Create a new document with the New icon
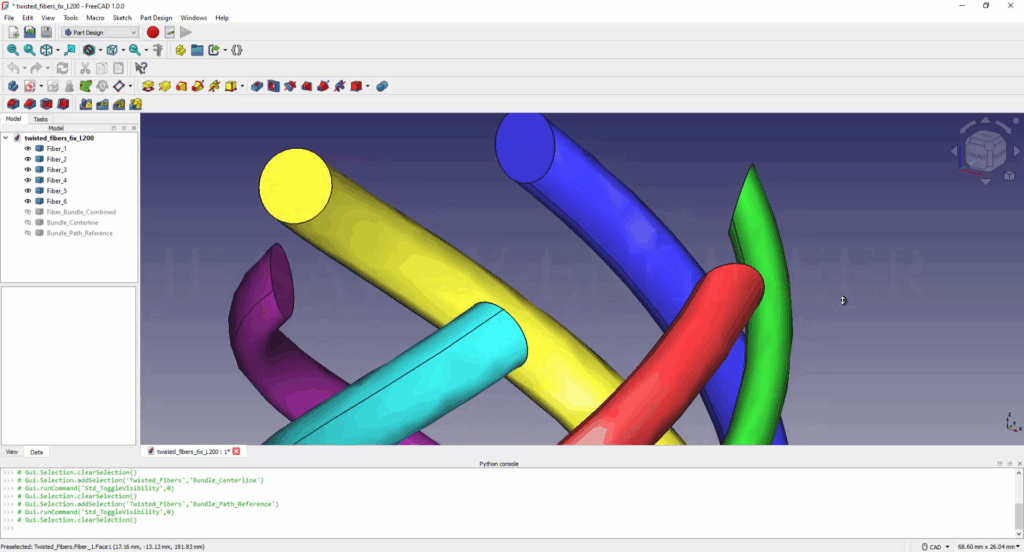1024x552 pixels. 13,32
